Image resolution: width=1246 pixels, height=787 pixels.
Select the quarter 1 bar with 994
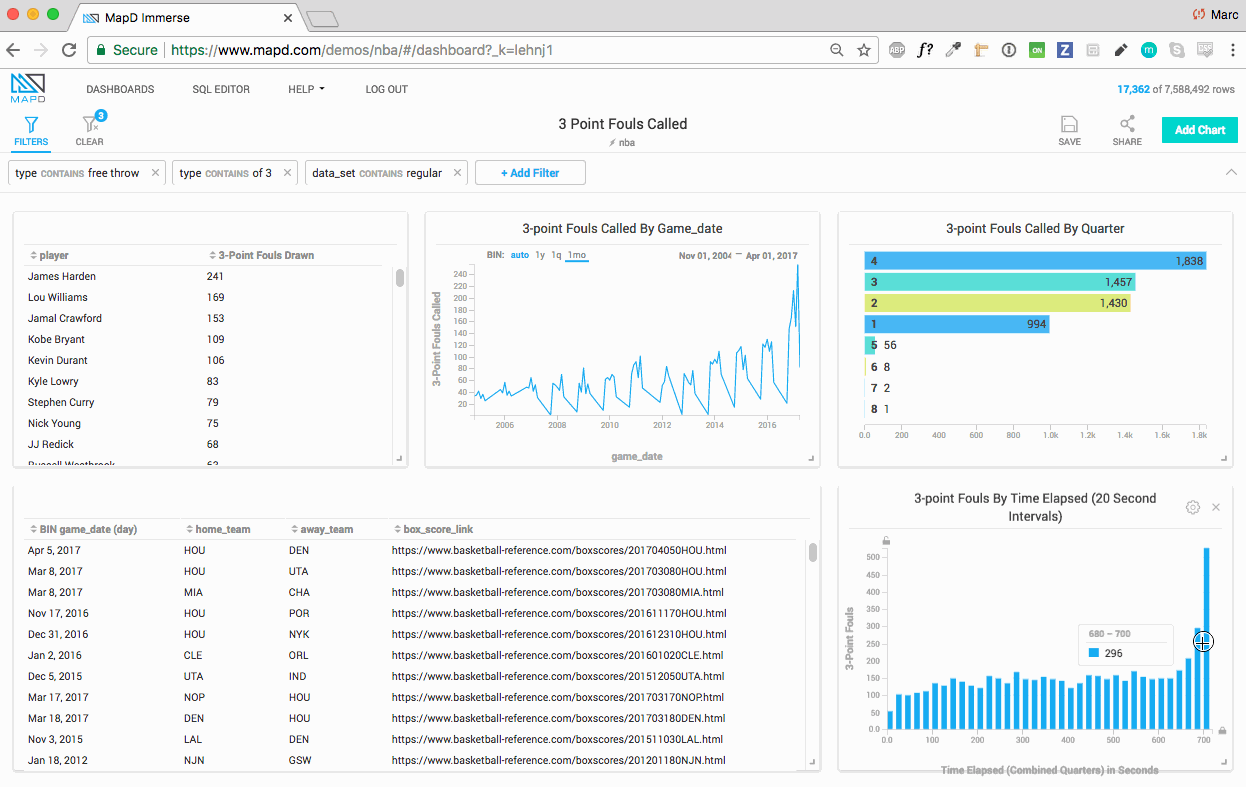tap(957, 324)
